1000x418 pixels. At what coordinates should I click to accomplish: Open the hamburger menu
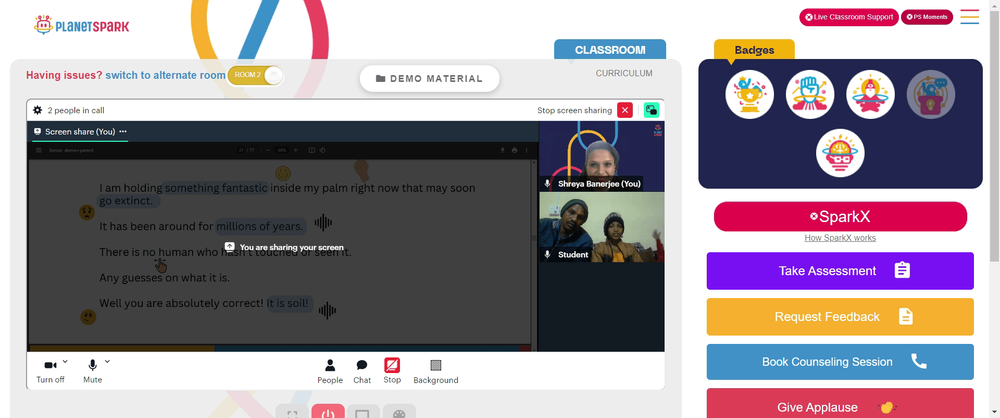(x=969, y=17)
